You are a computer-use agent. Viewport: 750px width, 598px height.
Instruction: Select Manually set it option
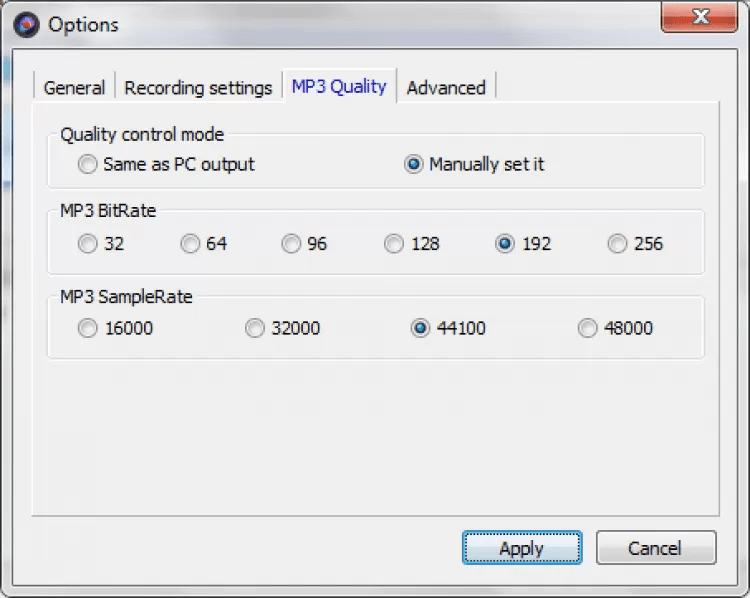pyautogui.click(x=414, y=164)
